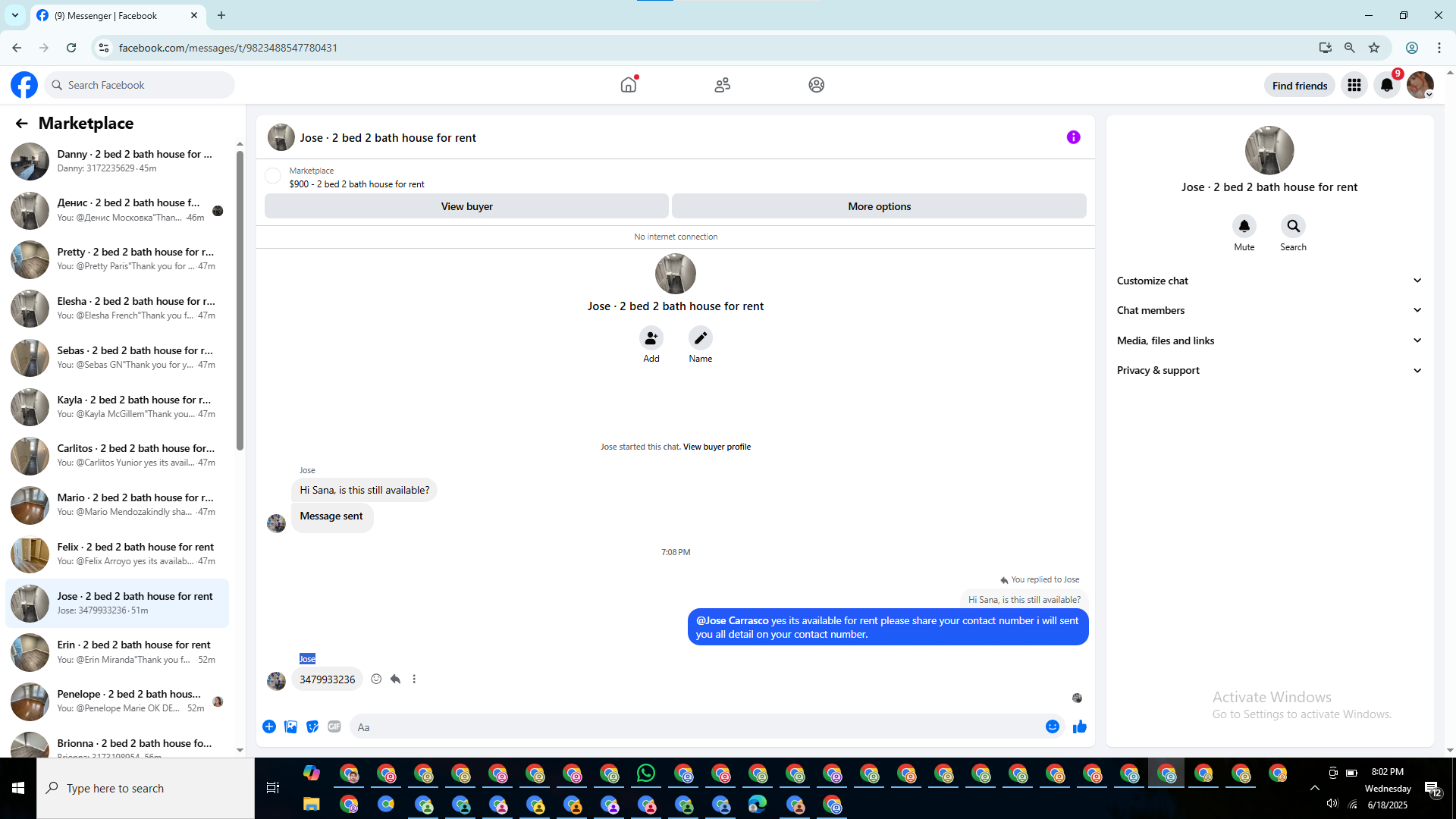Choose a sticker in composer
This screenshot has width=1456, height=819.
(312, 726)
